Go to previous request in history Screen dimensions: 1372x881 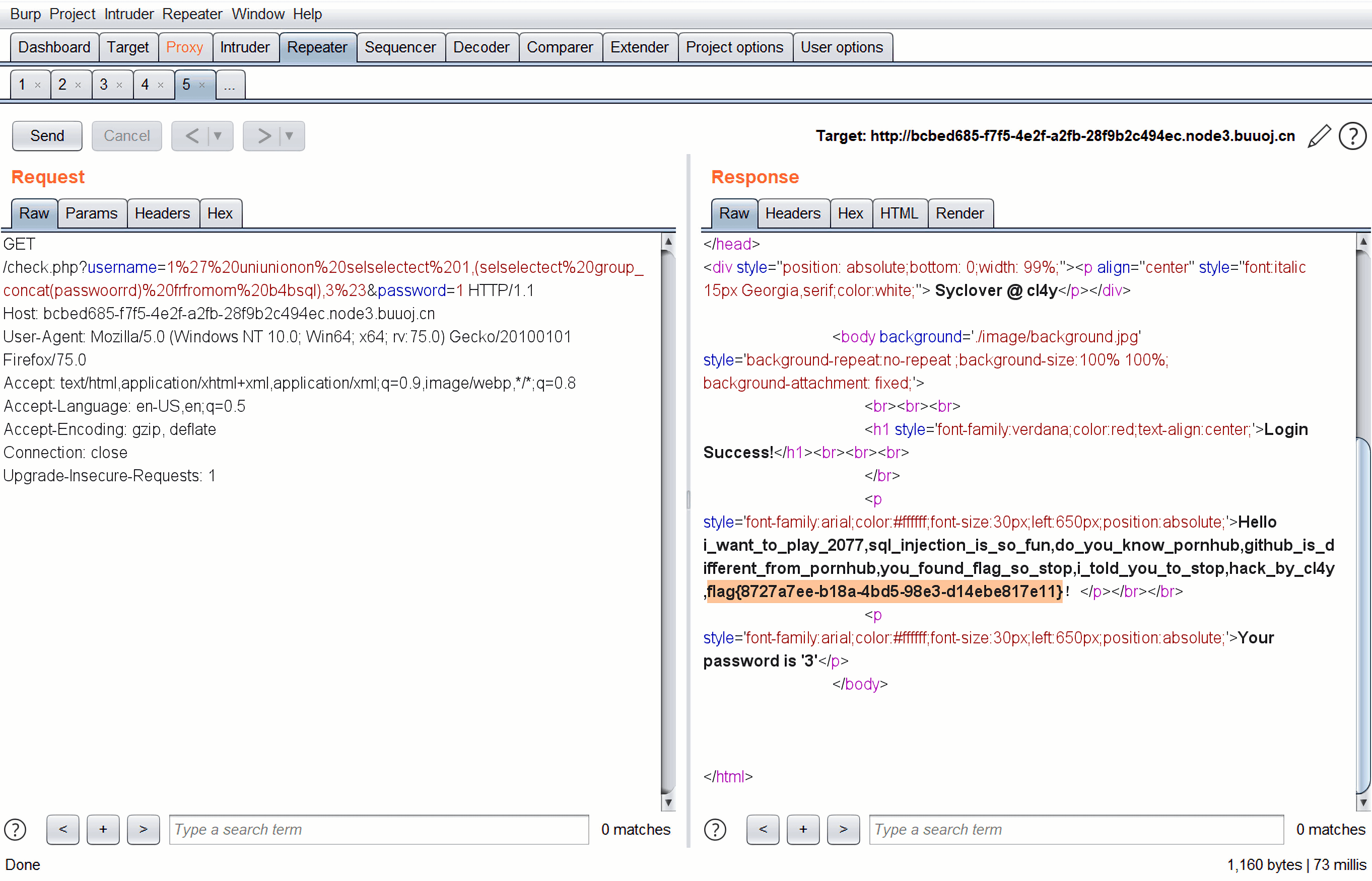[x=192, y=136]
